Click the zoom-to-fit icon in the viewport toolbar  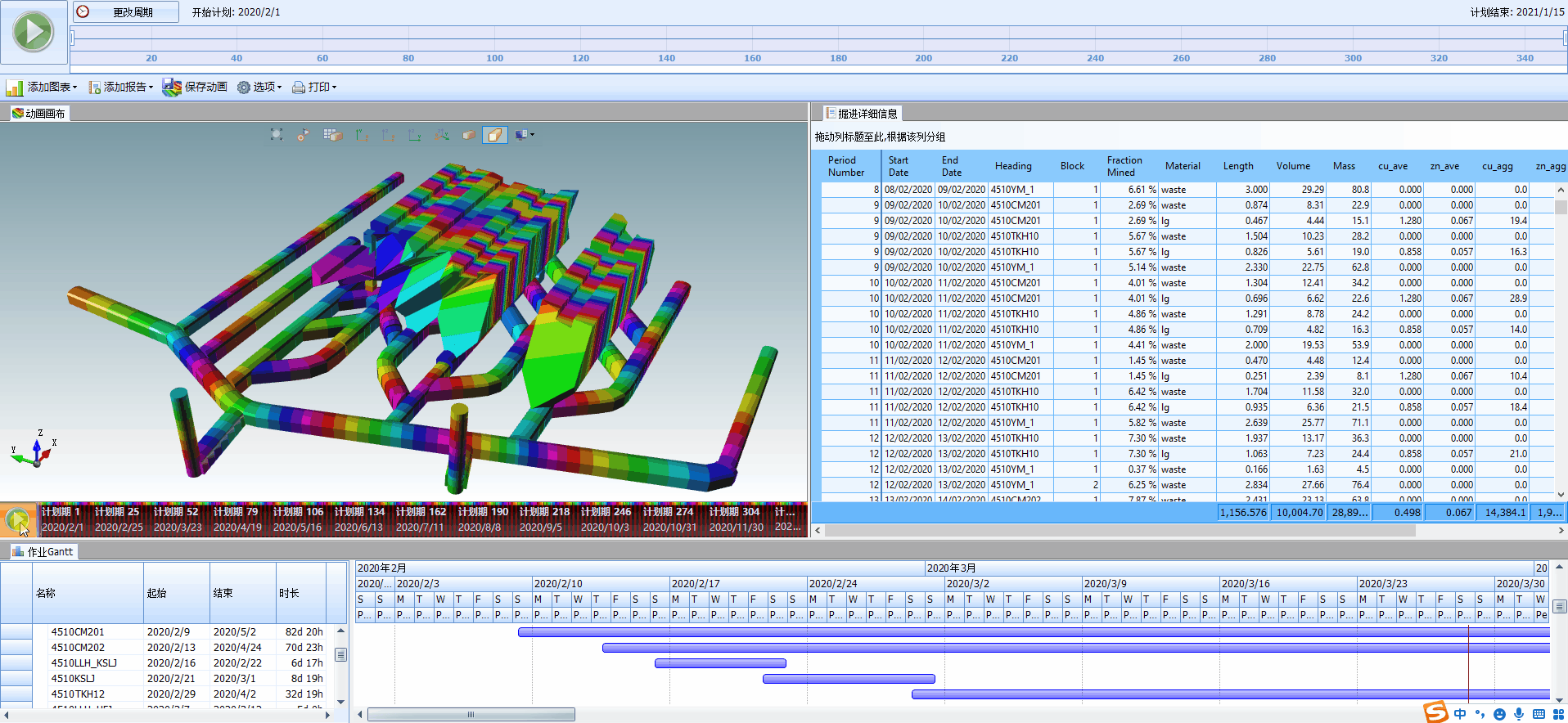[x=277, y=135]
